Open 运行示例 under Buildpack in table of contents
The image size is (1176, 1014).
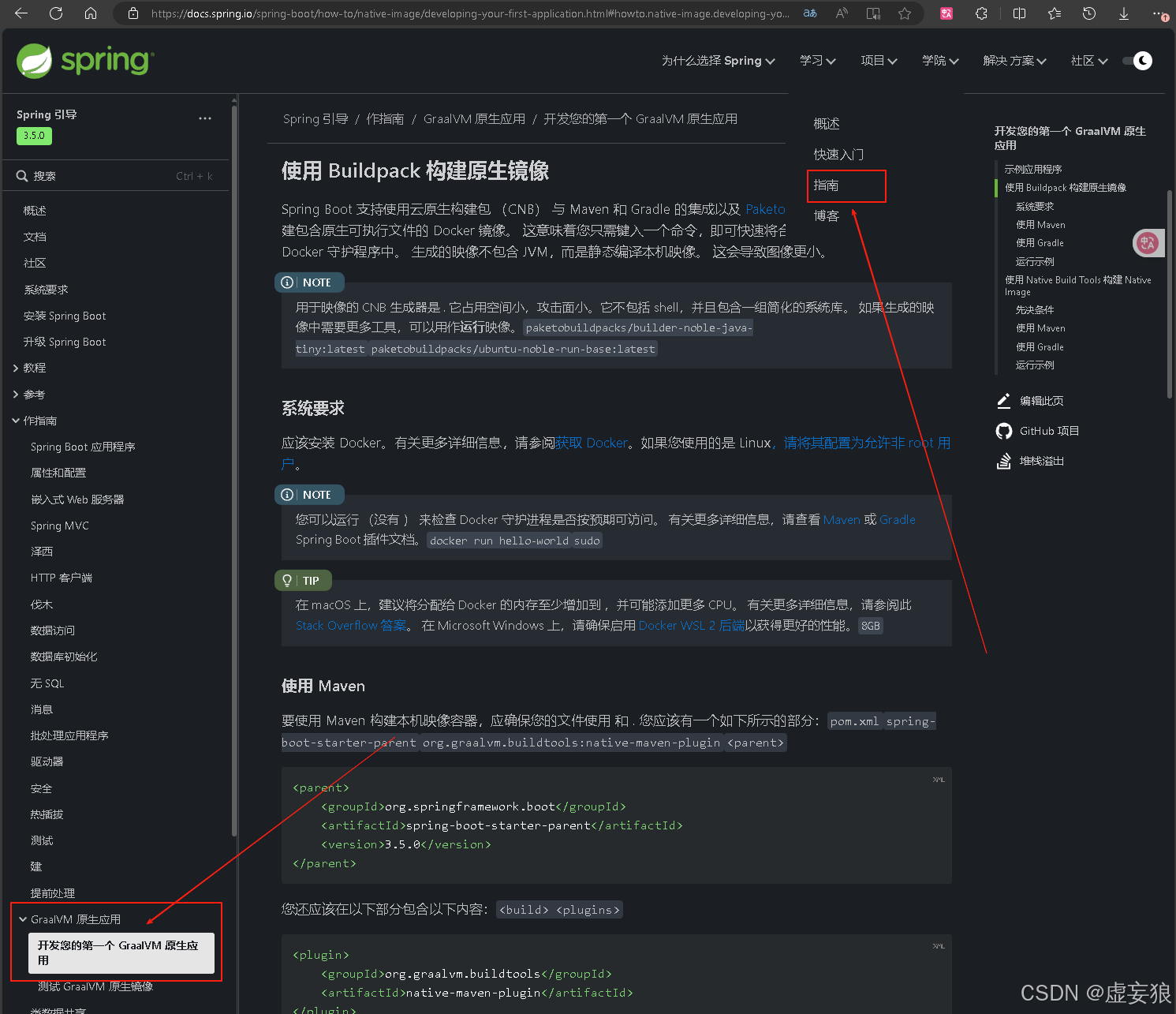[x=1035, y=262]
